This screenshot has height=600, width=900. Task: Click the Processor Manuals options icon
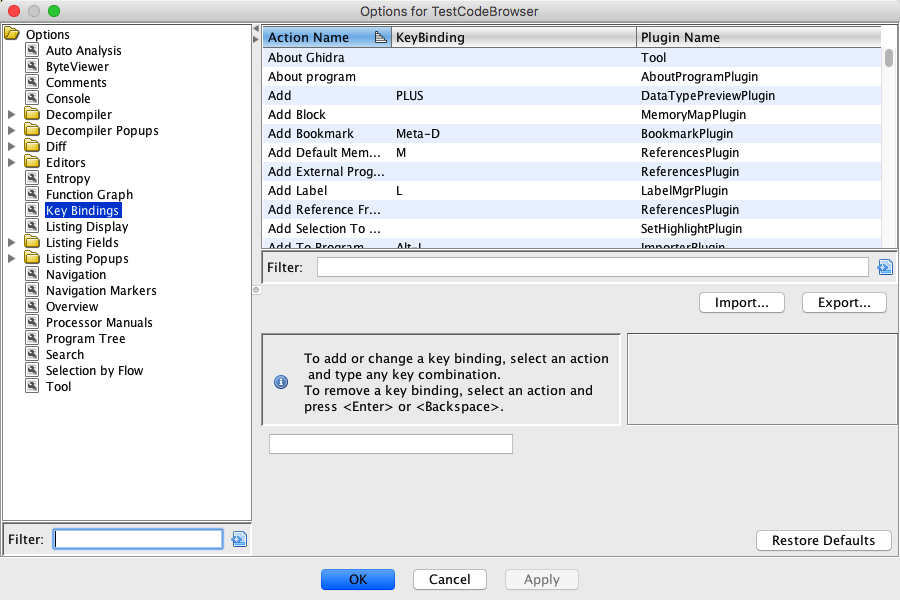(x=33, y=323)
